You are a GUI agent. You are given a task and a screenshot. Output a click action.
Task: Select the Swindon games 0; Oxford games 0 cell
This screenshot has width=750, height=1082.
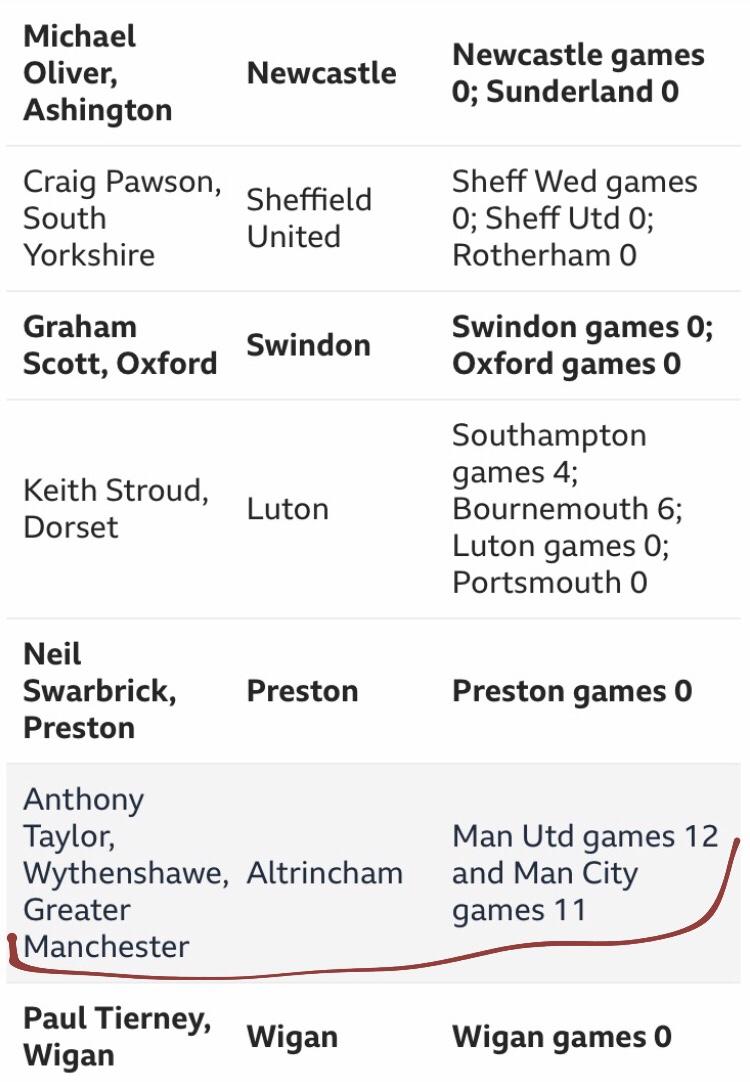coord(582,345)
